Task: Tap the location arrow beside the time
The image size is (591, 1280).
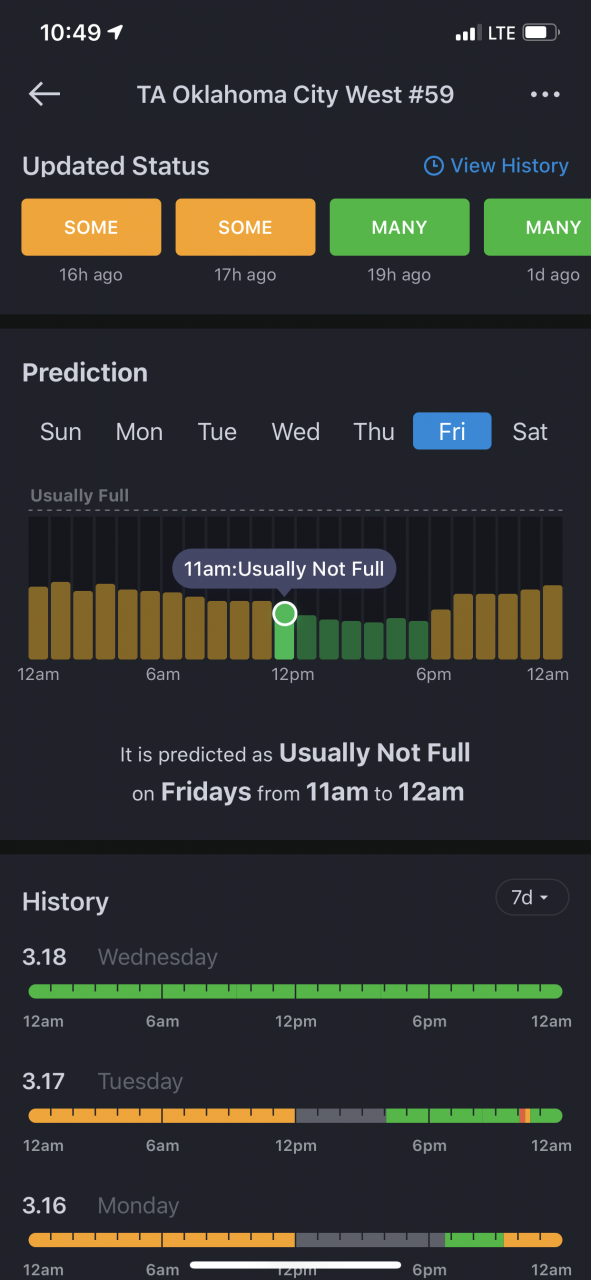Action: (116, 32)
